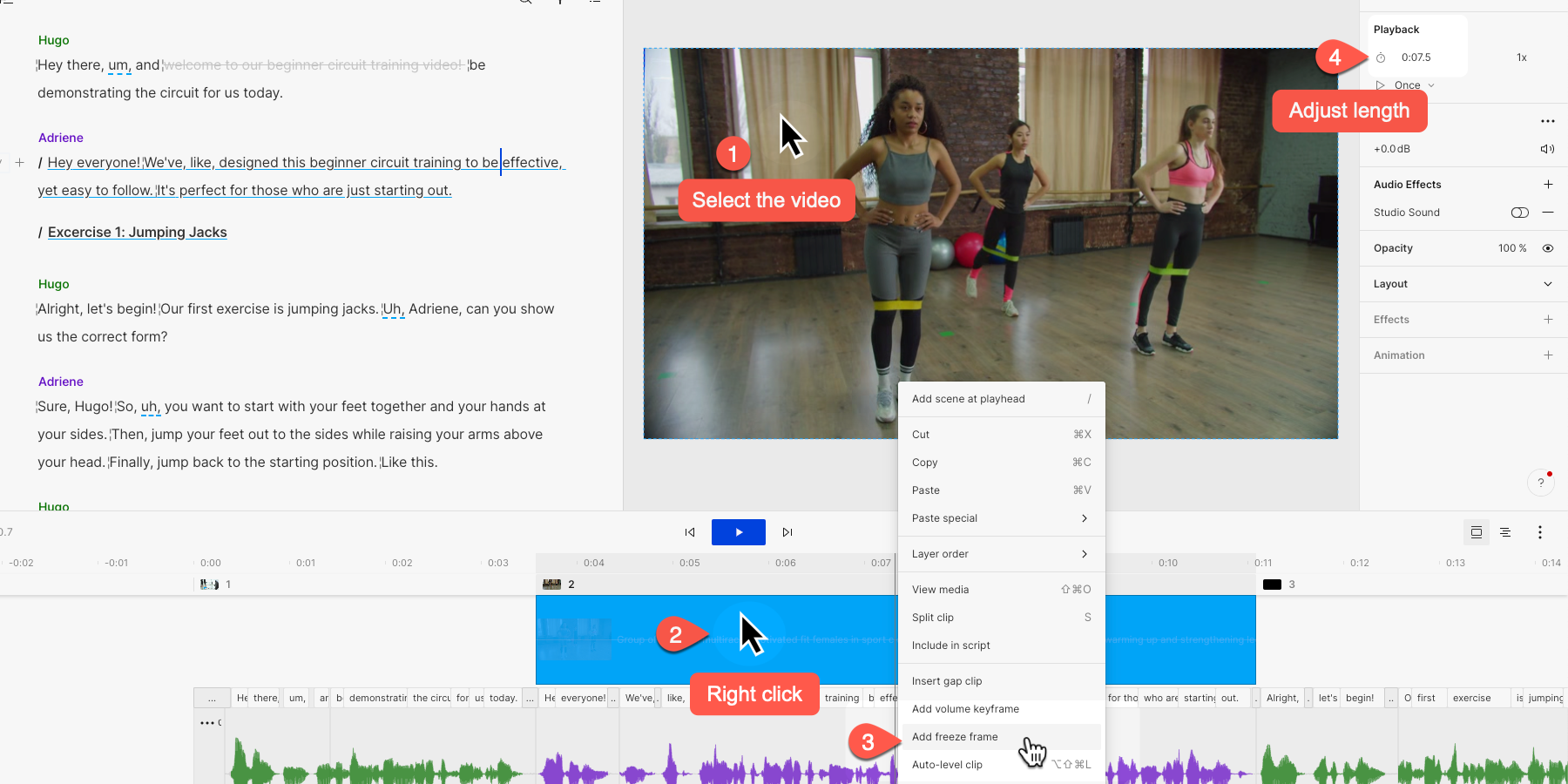
Task: Mute clip with the speaker volume icon
Action: click(x=1547, y=149)
